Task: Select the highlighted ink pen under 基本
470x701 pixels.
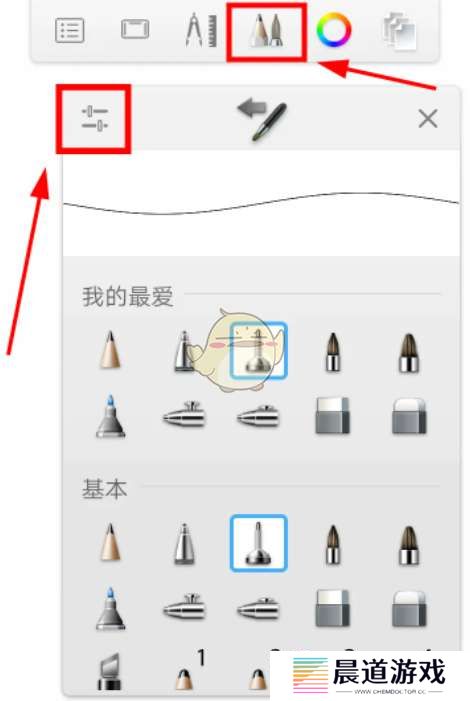Action: tap(258, 543)
